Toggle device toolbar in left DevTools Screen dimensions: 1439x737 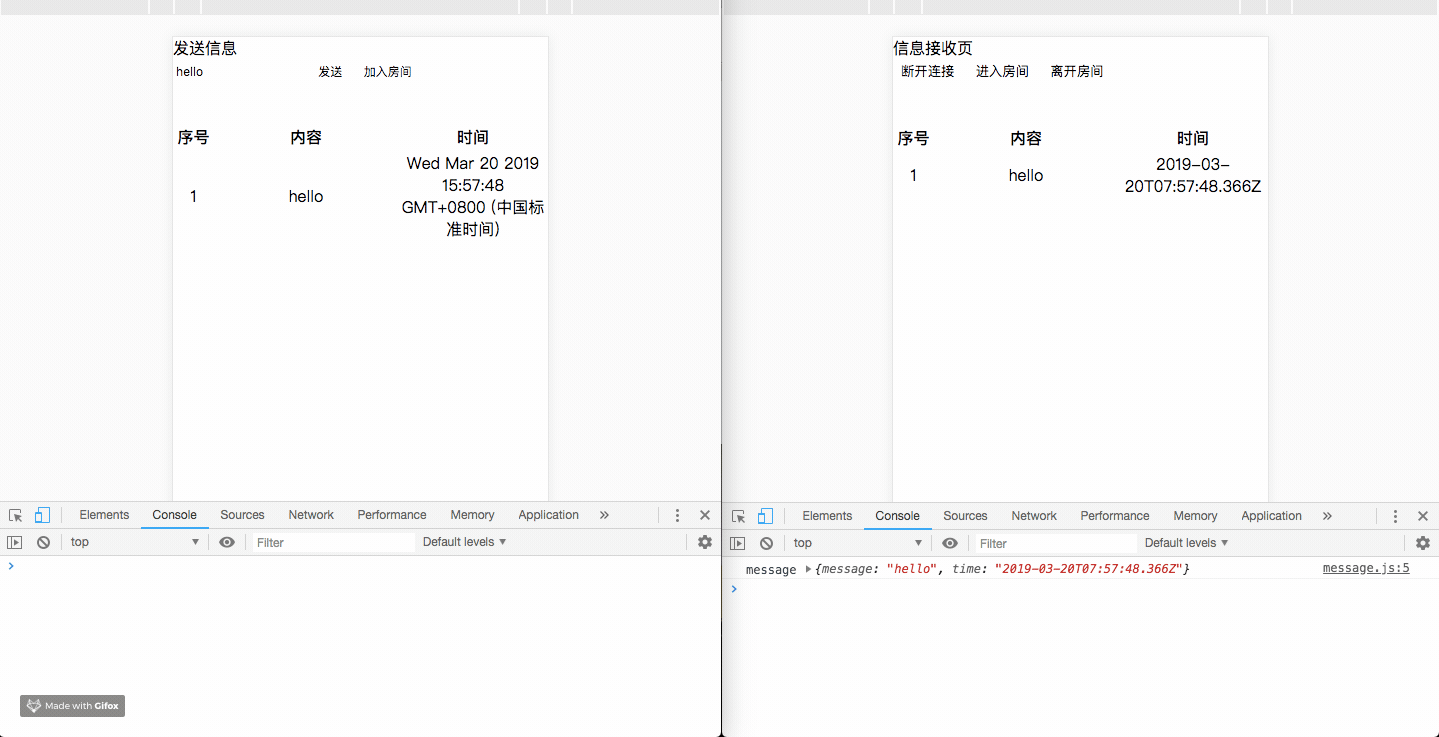click(x=42, y=515)
